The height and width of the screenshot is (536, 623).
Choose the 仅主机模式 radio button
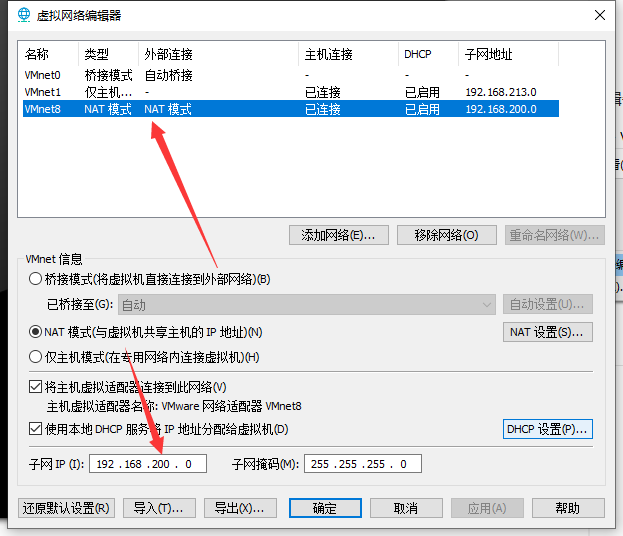pos(36,357)
